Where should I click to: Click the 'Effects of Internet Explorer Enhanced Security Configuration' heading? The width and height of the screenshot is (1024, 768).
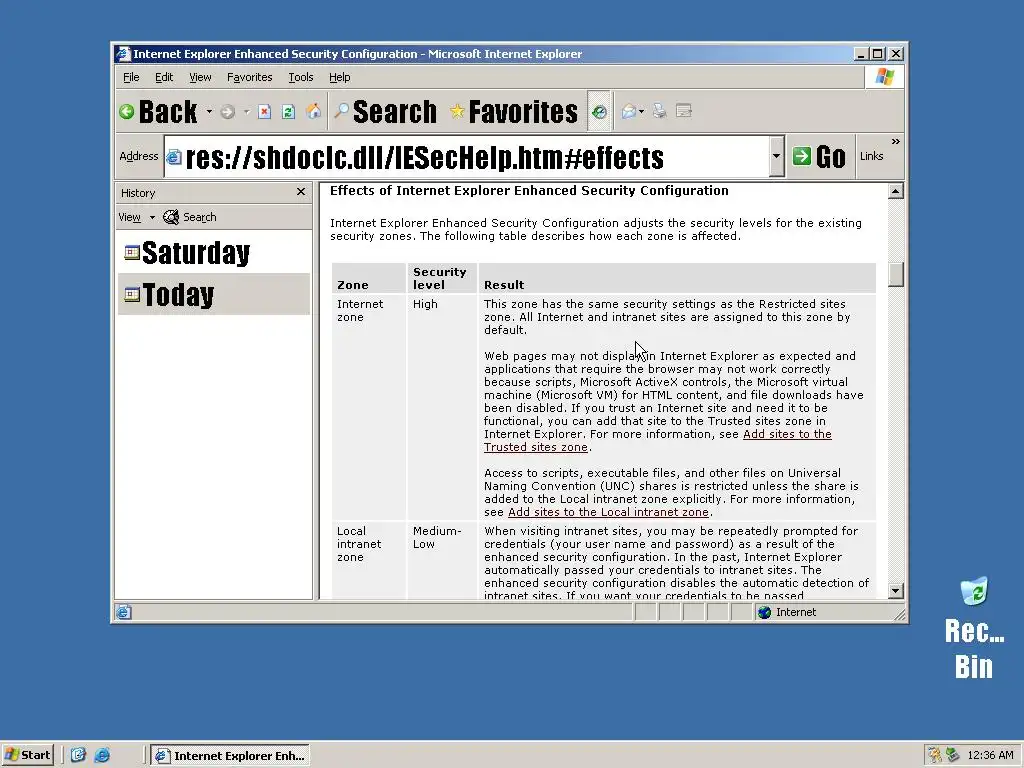[529, 190]
